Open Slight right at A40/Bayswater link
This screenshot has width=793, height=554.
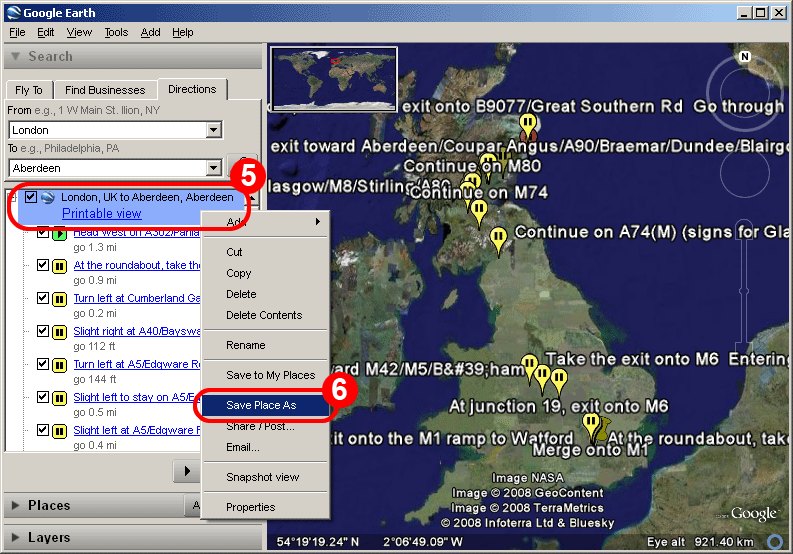pyautogui.click(x=137, y=331)
